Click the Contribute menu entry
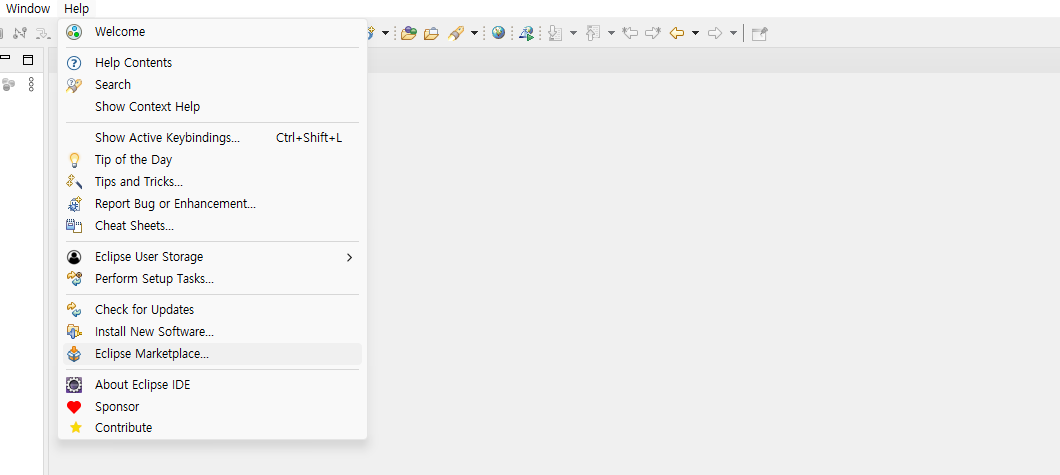This screenshot has height=475, width=1060. [212, 428]
